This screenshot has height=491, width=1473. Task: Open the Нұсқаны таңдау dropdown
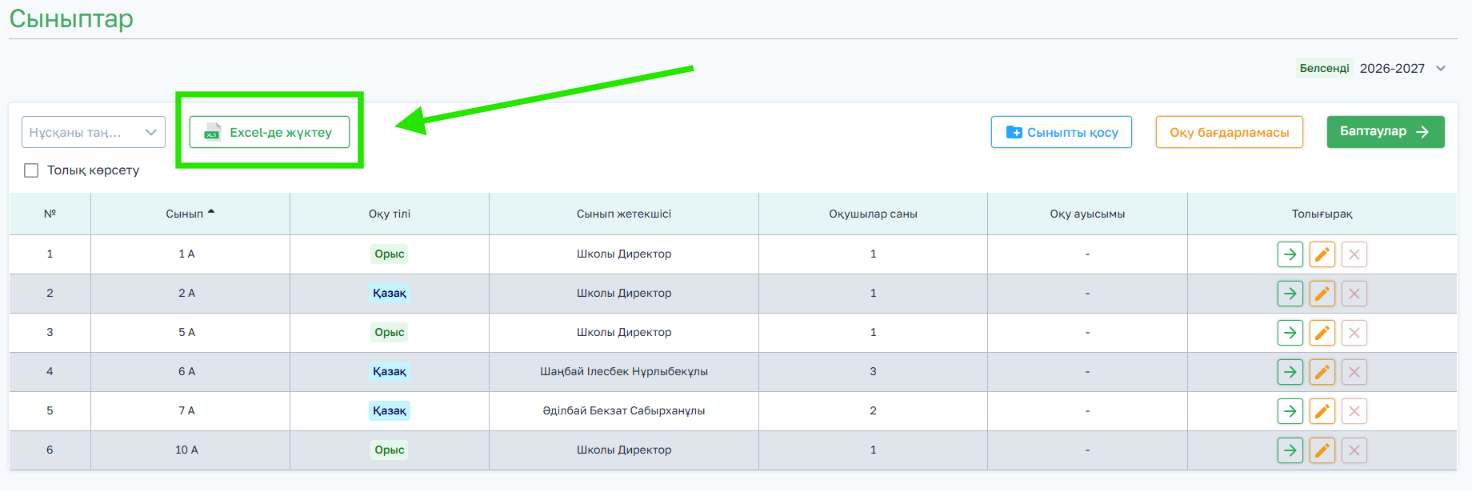(94, 132)
